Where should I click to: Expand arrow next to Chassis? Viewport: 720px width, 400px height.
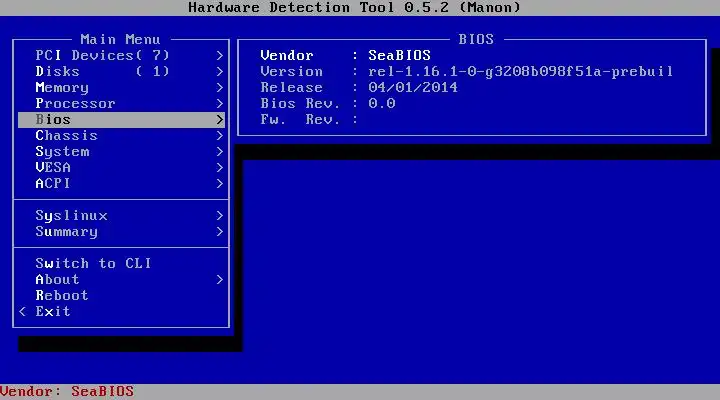point(219,136)
